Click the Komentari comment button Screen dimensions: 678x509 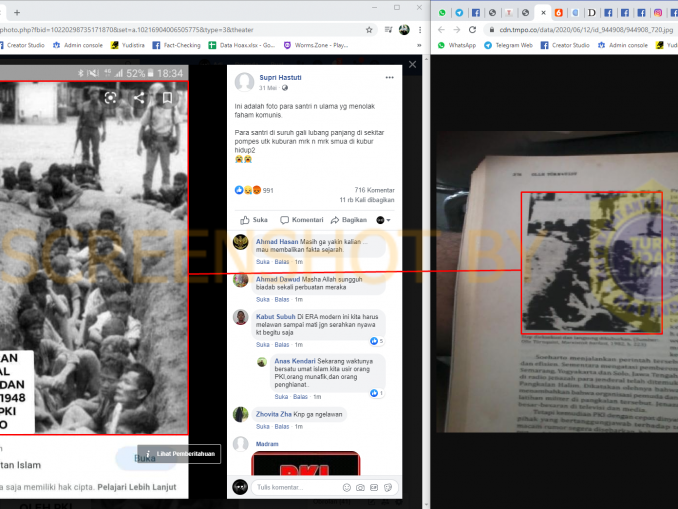point(302,220)
